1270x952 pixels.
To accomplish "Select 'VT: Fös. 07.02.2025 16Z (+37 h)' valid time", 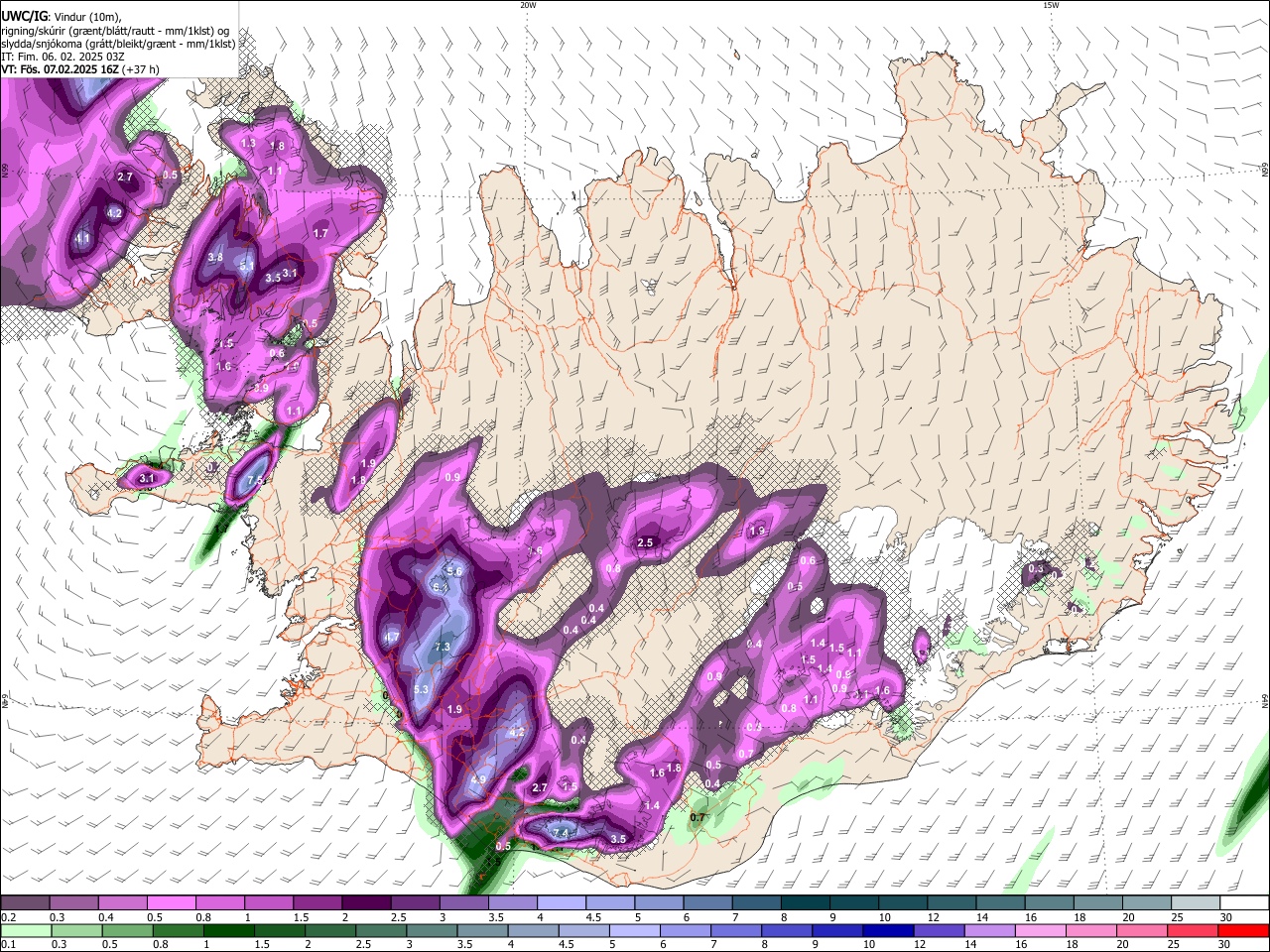I will pyautogui.click(x=80, y=69).
